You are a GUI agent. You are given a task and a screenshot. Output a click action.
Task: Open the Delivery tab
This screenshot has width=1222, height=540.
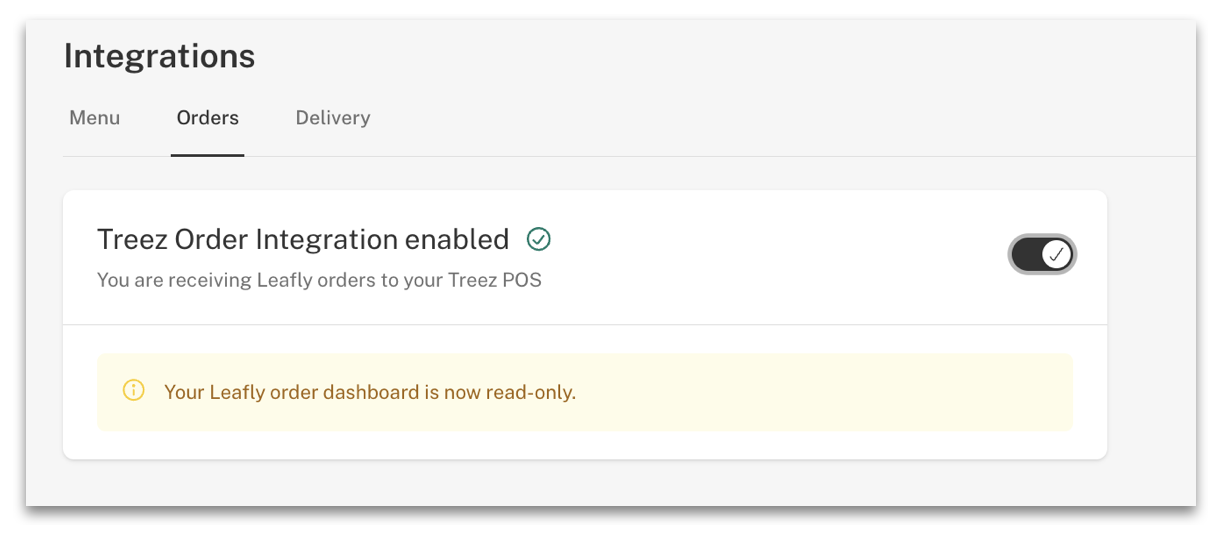333,118
